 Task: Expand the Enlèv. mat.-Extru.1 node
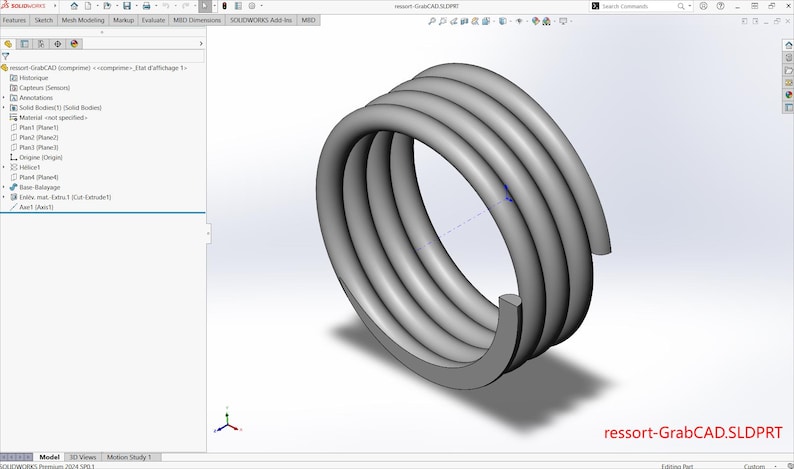tap(4, 197)
